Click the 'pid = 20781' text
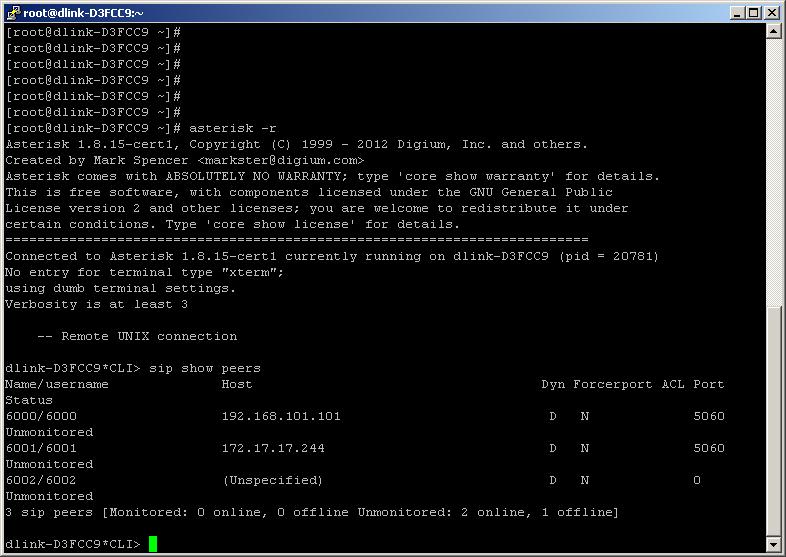 [609, 256]
